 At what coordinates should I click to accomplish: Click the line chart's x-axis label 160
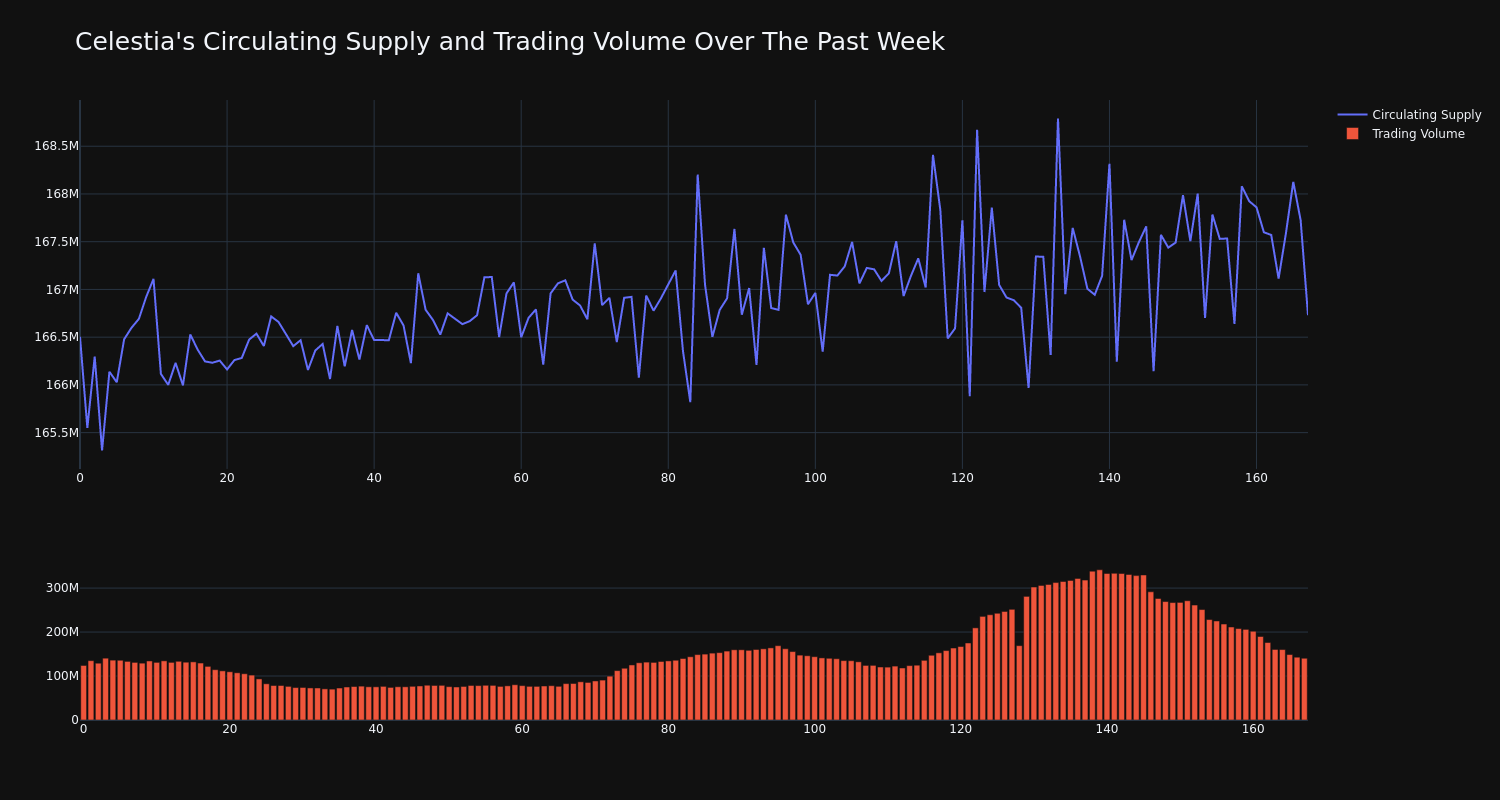click(x=1256, y=478)
